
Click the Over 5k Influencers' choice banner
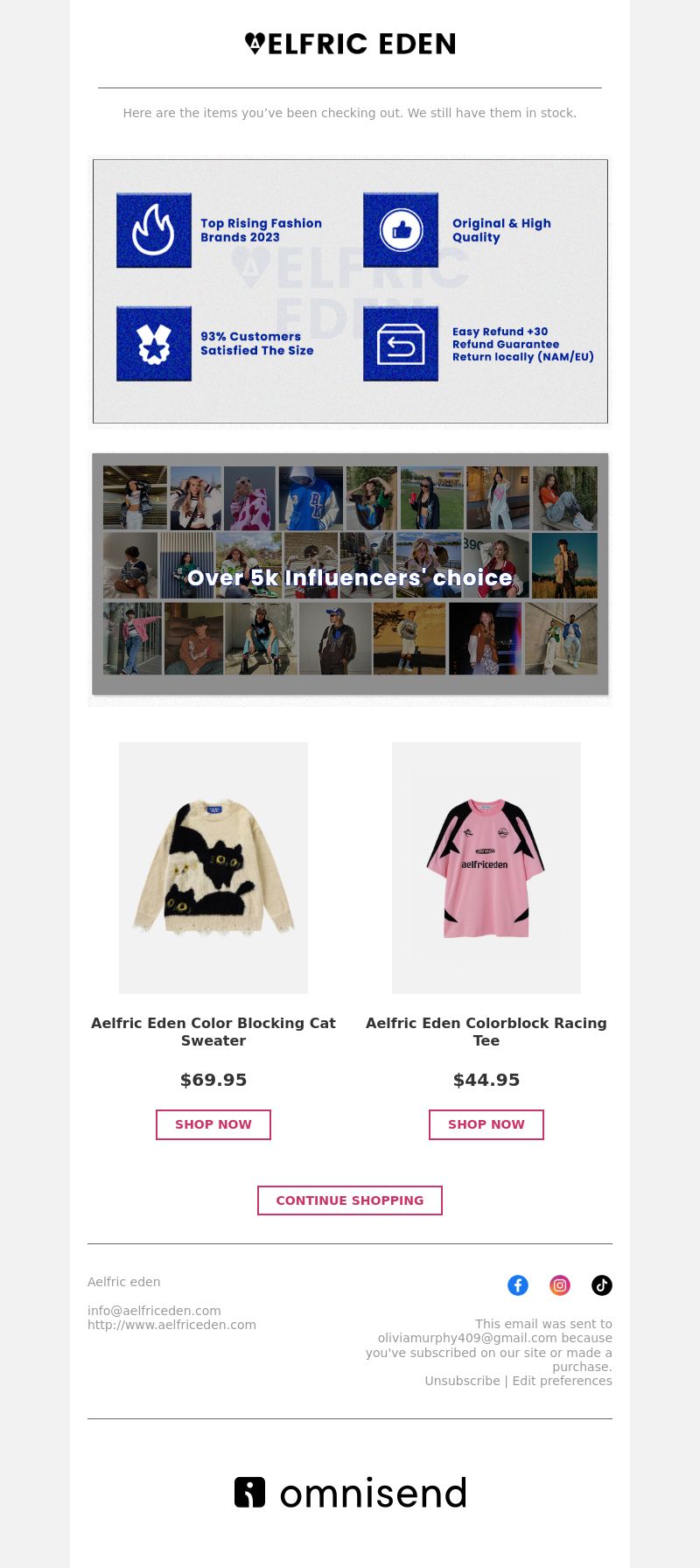tap(350, 574)
